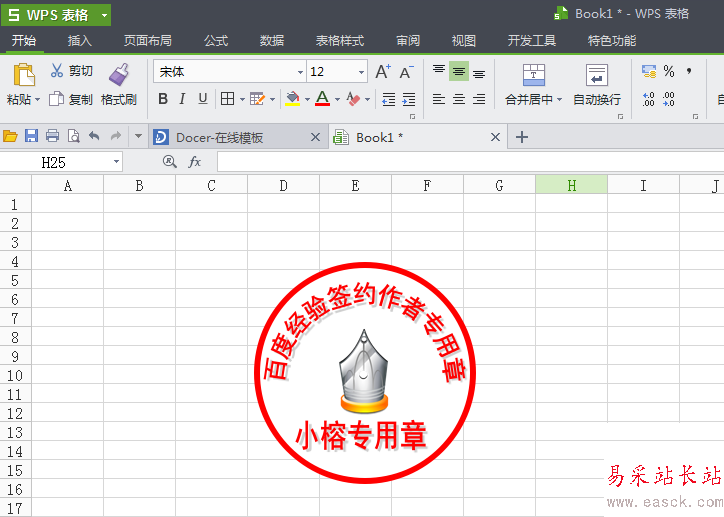Viewport: 724px width, 517px height.
Task: Select the row 10 header
Action: pos(15,375)
